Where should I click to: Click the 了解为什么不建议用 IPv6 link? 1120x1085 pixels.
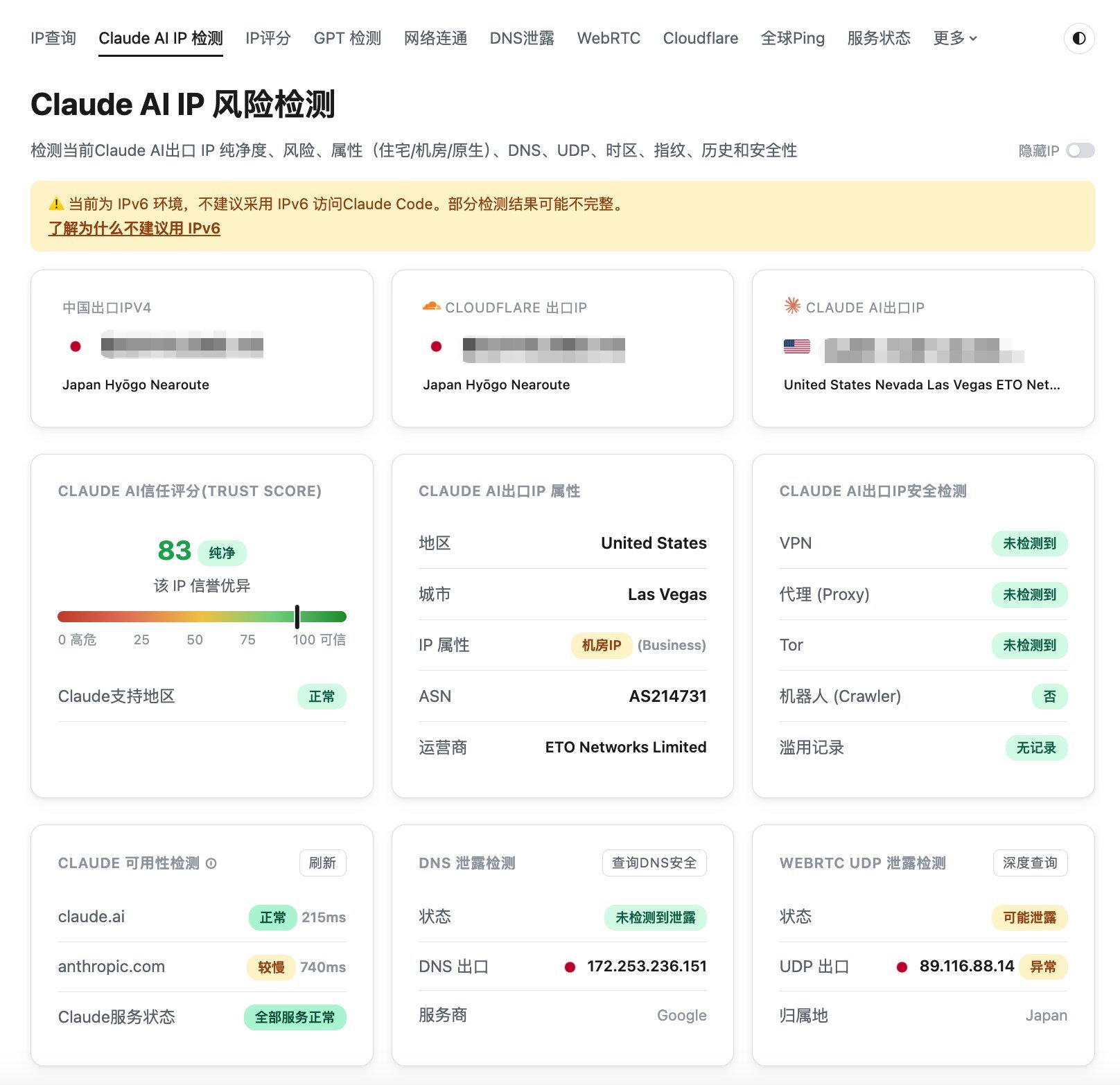[x=134, y=229]
